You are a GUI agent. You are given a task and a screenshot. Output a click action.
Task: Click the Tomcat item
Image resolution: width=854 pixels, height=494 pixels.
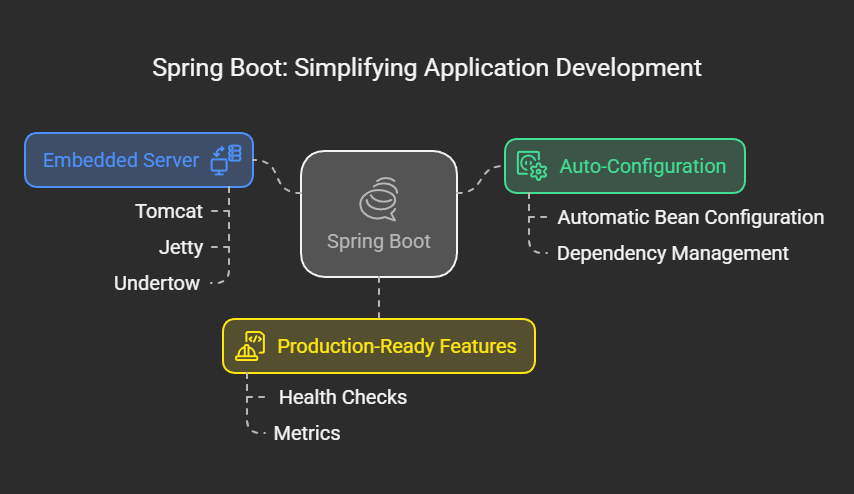click(x=169, y=211)
